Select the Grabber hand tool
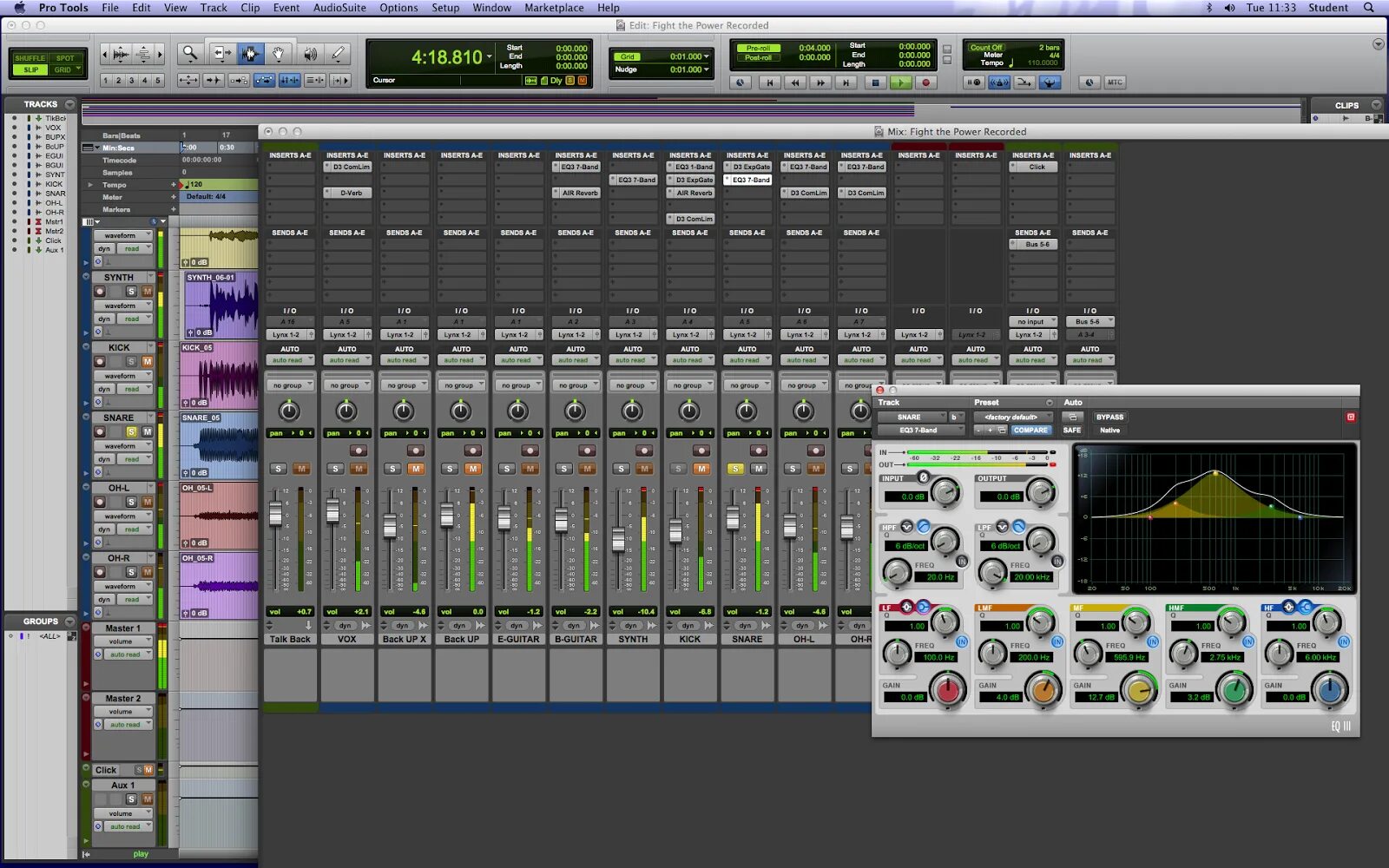The height and width of the screenshot is (868, 1389). (278, 52)
